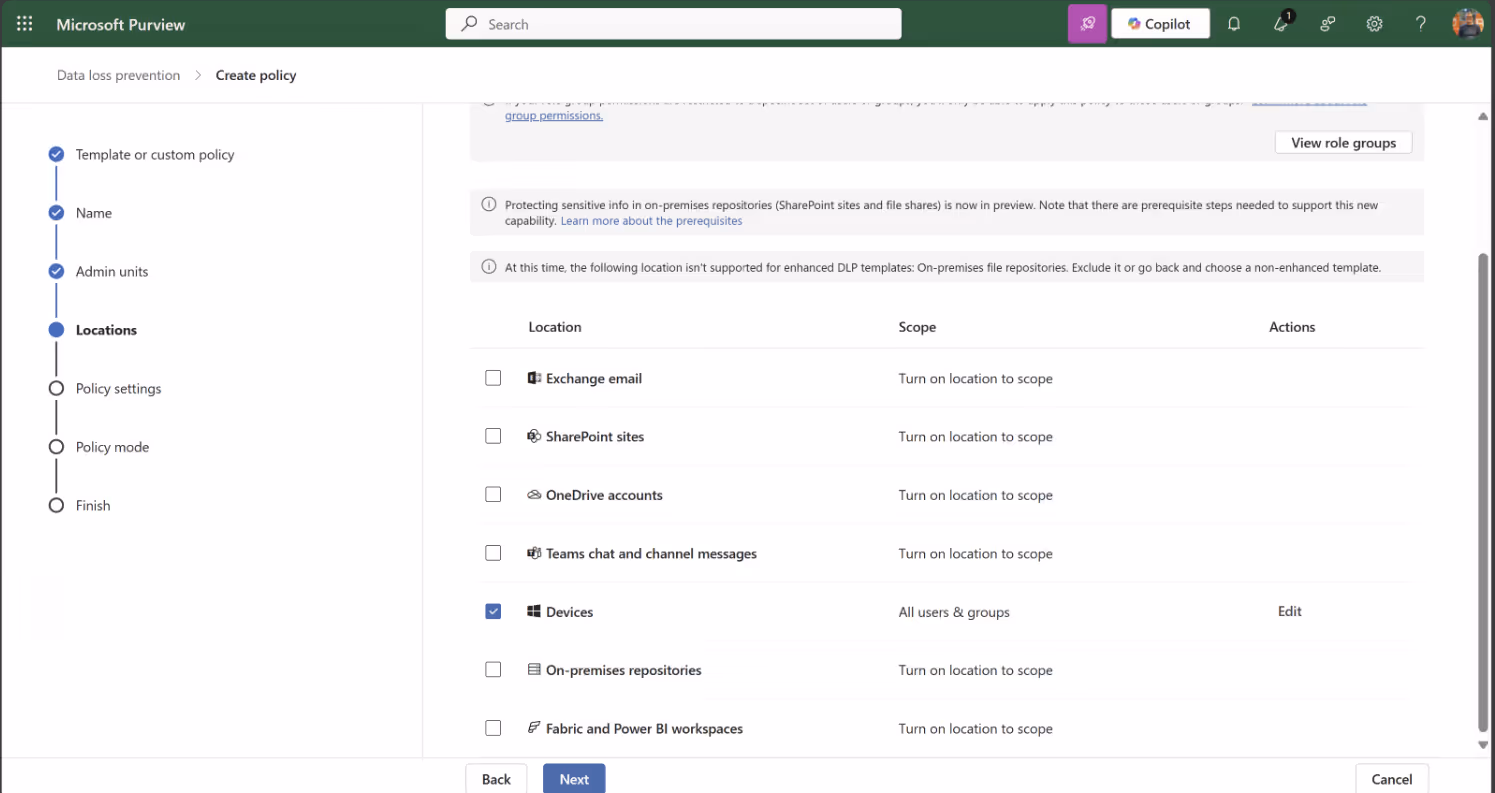Click the Cancel button
The width and height of the screenshot is (1495, 793).
click(1392, 780)
